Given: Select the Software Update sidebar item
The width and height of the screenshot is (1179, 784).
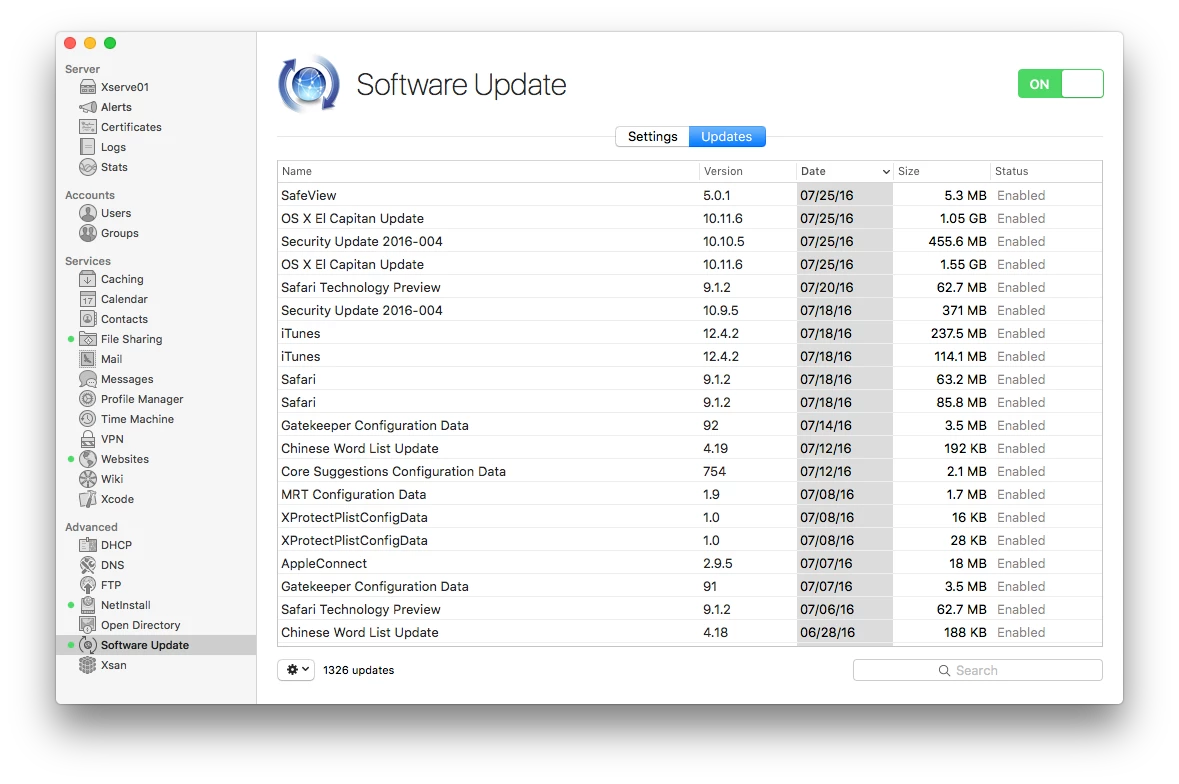Looking at the screenshot, I should [156, 645].
